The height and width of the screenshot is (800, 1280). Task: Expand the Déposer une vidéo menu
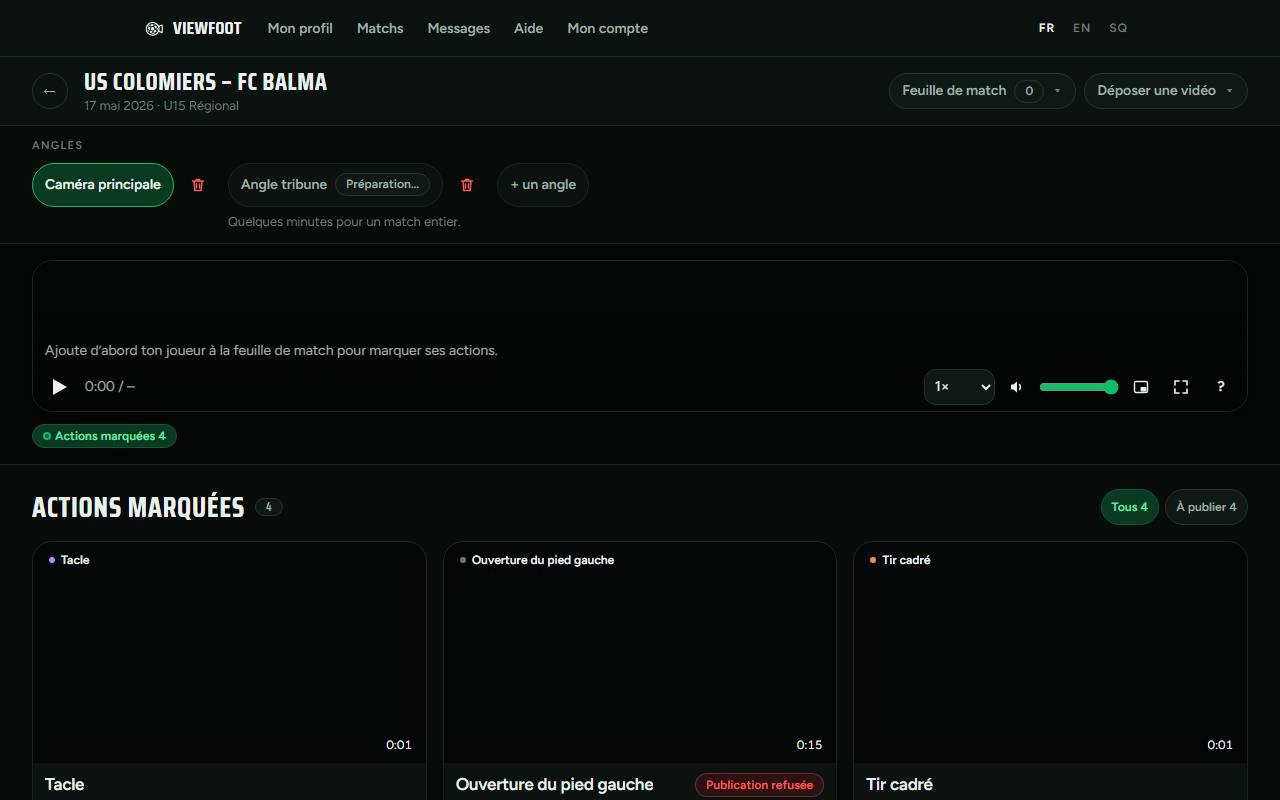pyautogui.click(x=1166, y=91)
